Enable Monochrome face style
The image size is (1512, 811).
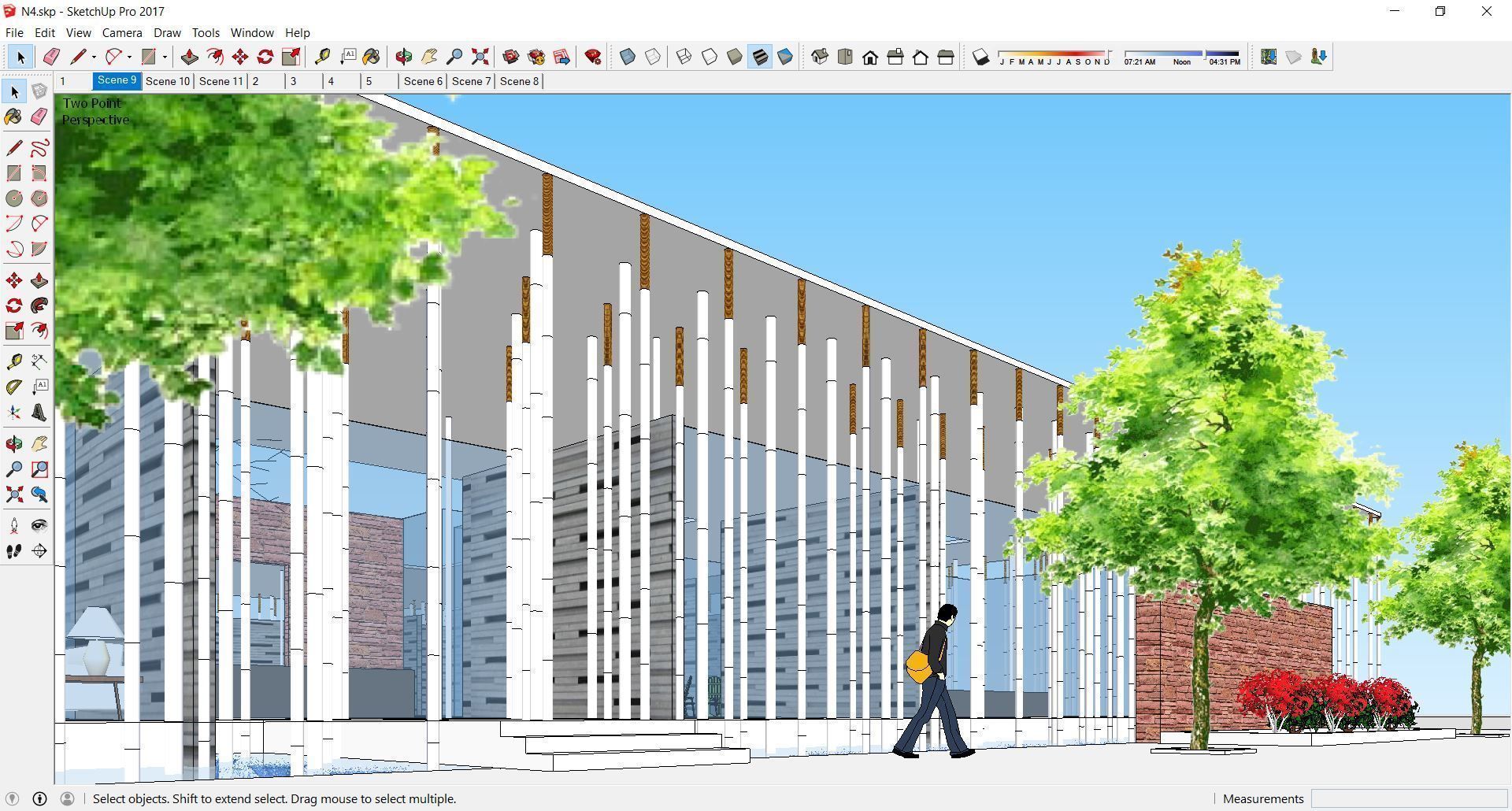point(784,57)
